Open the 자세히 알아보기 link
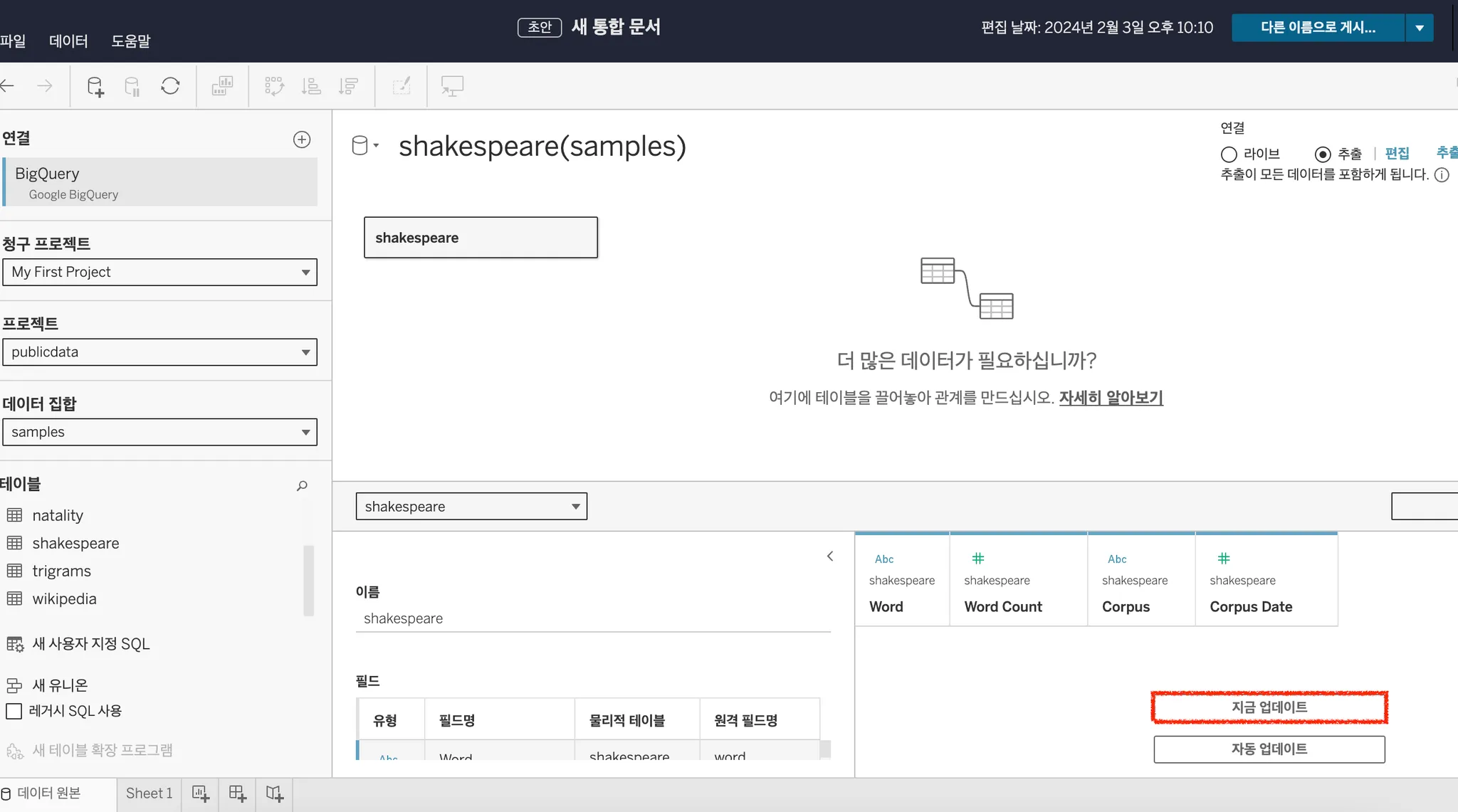The image size is (1458, 812). (x=1111, y=398)
